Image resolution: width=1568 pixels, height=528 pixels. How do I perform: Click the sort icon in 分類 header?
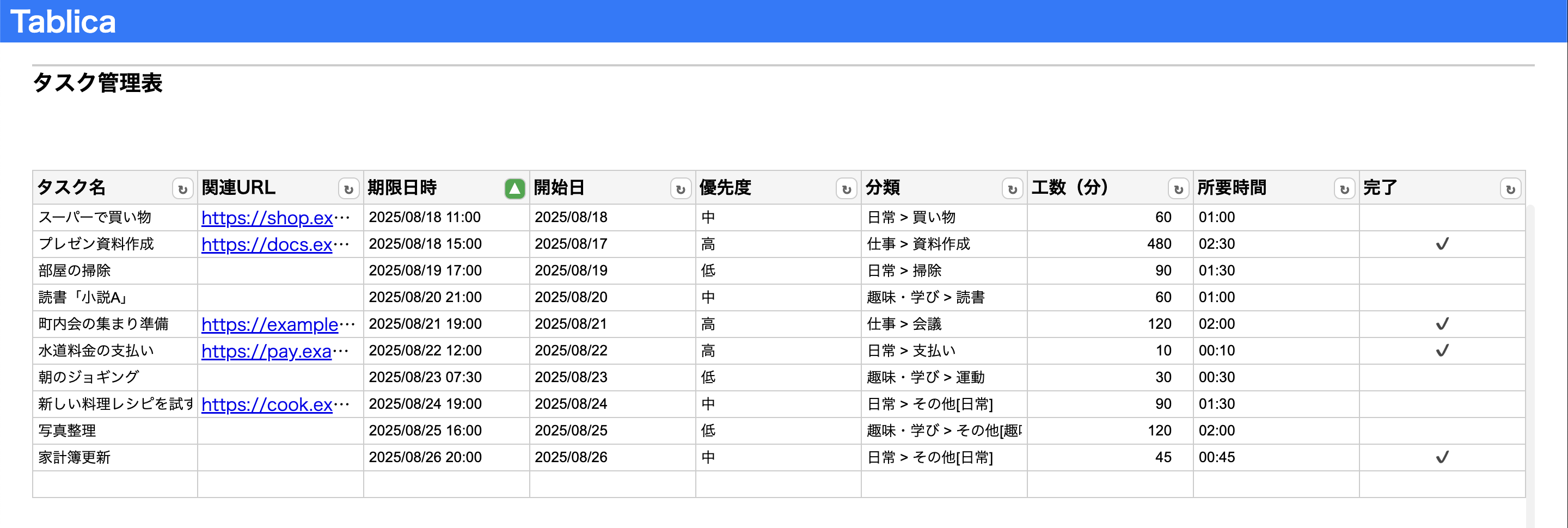1012,189
